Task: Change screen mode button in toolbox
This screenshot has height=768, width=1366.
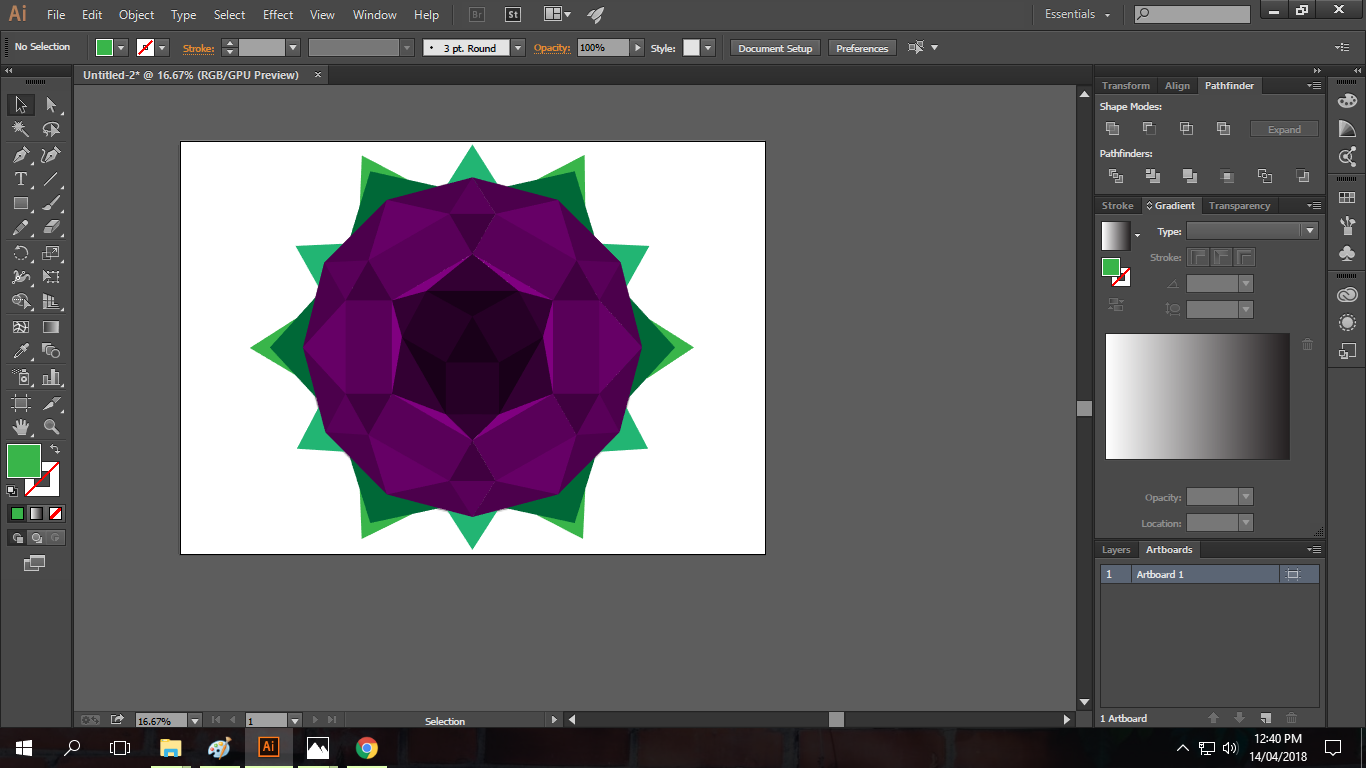Action: pos(35,564)
